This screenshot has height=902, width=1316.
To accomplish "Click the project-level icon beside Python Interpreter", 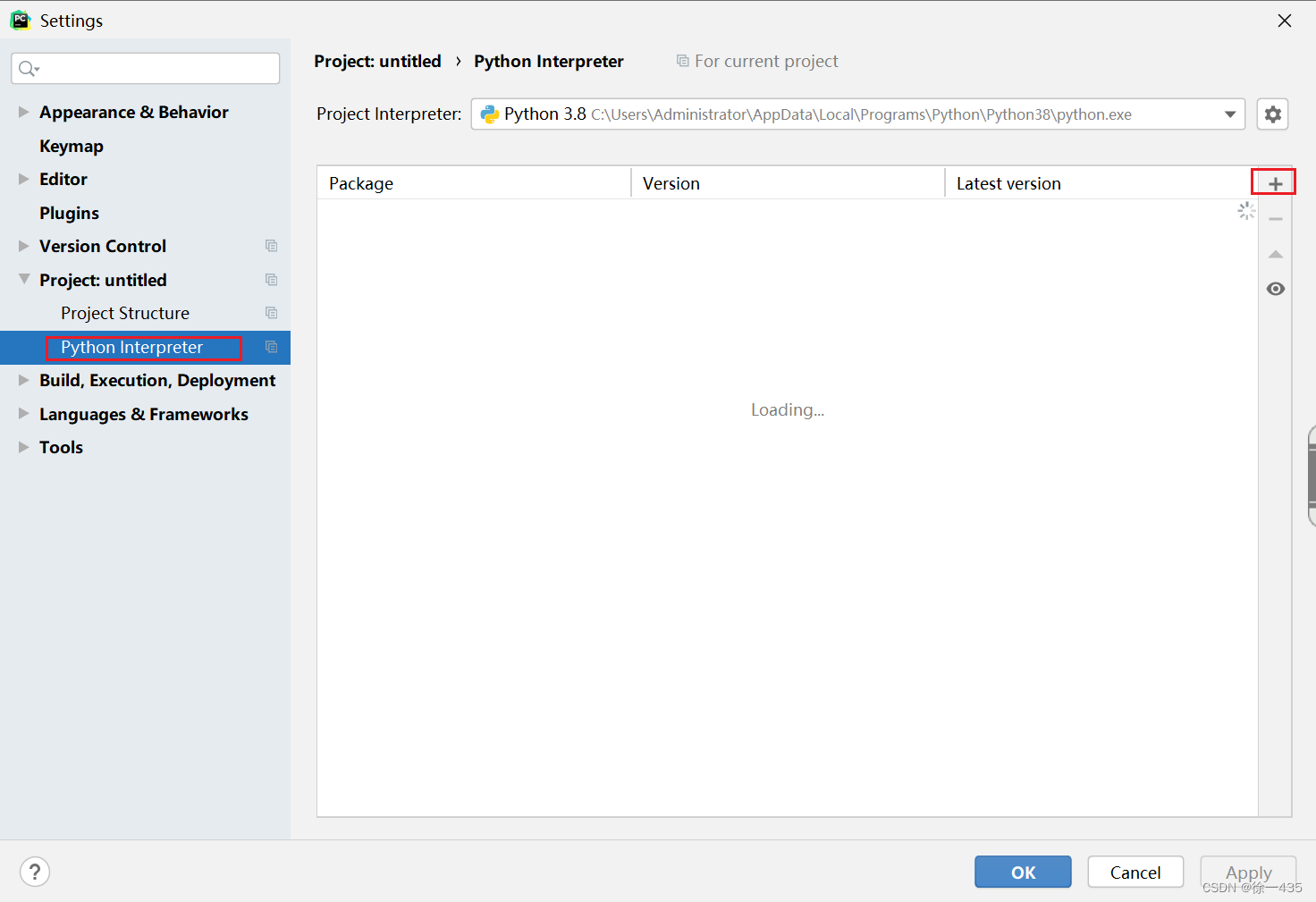I will click(271, 347).
